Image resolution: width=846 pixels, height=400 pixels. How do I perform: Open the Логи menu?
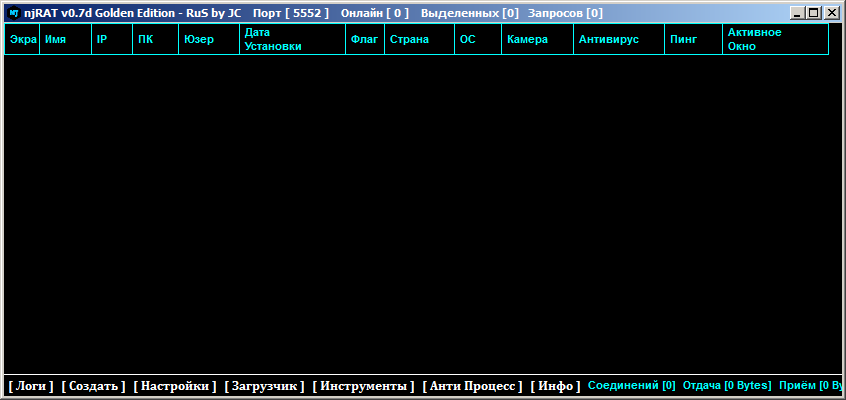[x=31, y=386]
